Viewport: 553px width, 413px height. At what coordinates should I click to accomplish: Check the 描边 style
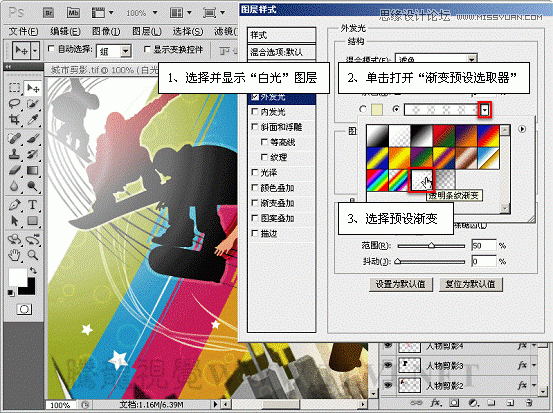[x=255, y=233]
